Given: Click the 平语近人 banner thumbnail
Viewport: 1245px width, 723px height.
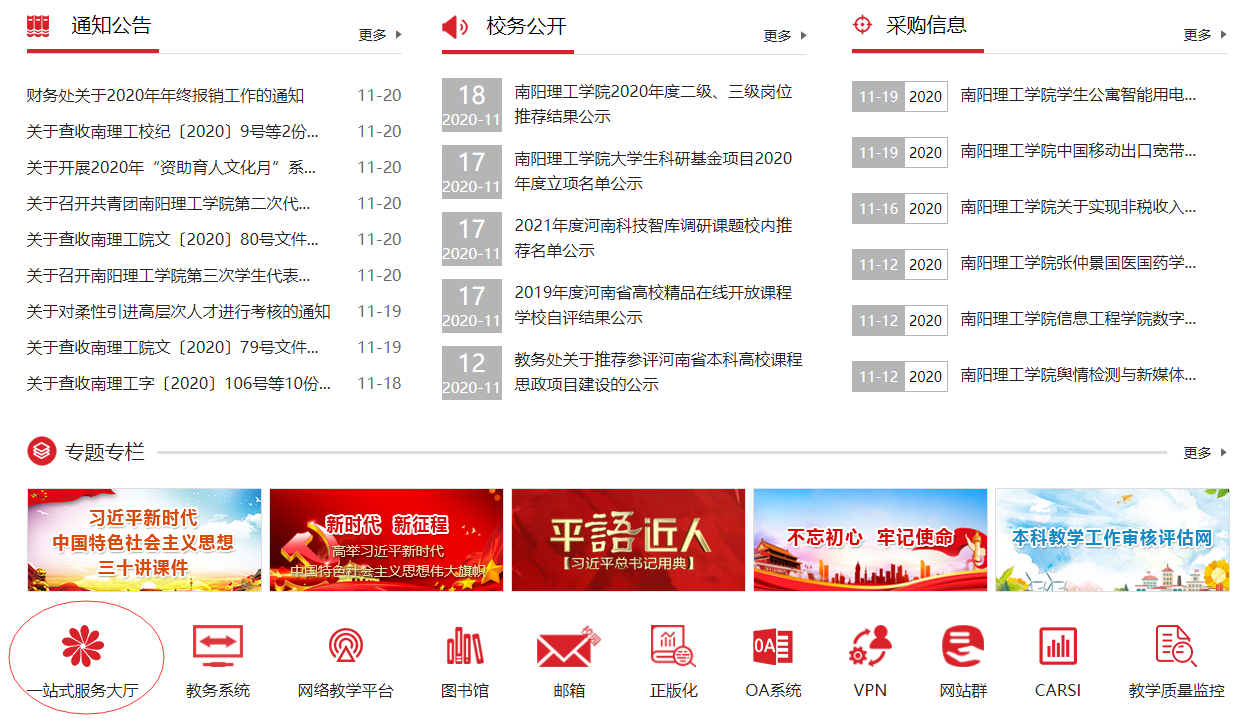Looking at the screenshot, I should 628,540.
